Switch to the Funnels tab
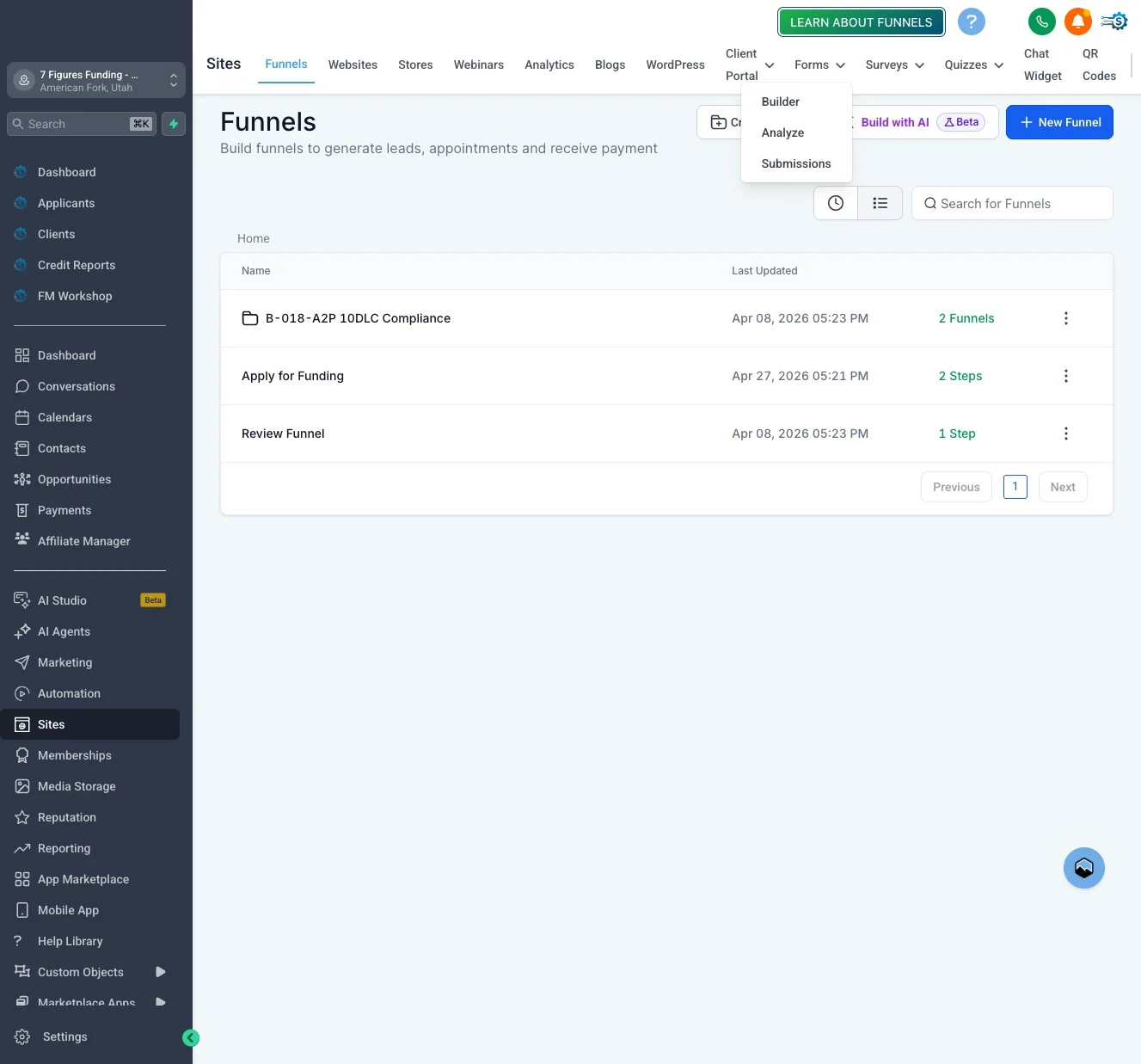1141x1064 pixels. [286, 65]
